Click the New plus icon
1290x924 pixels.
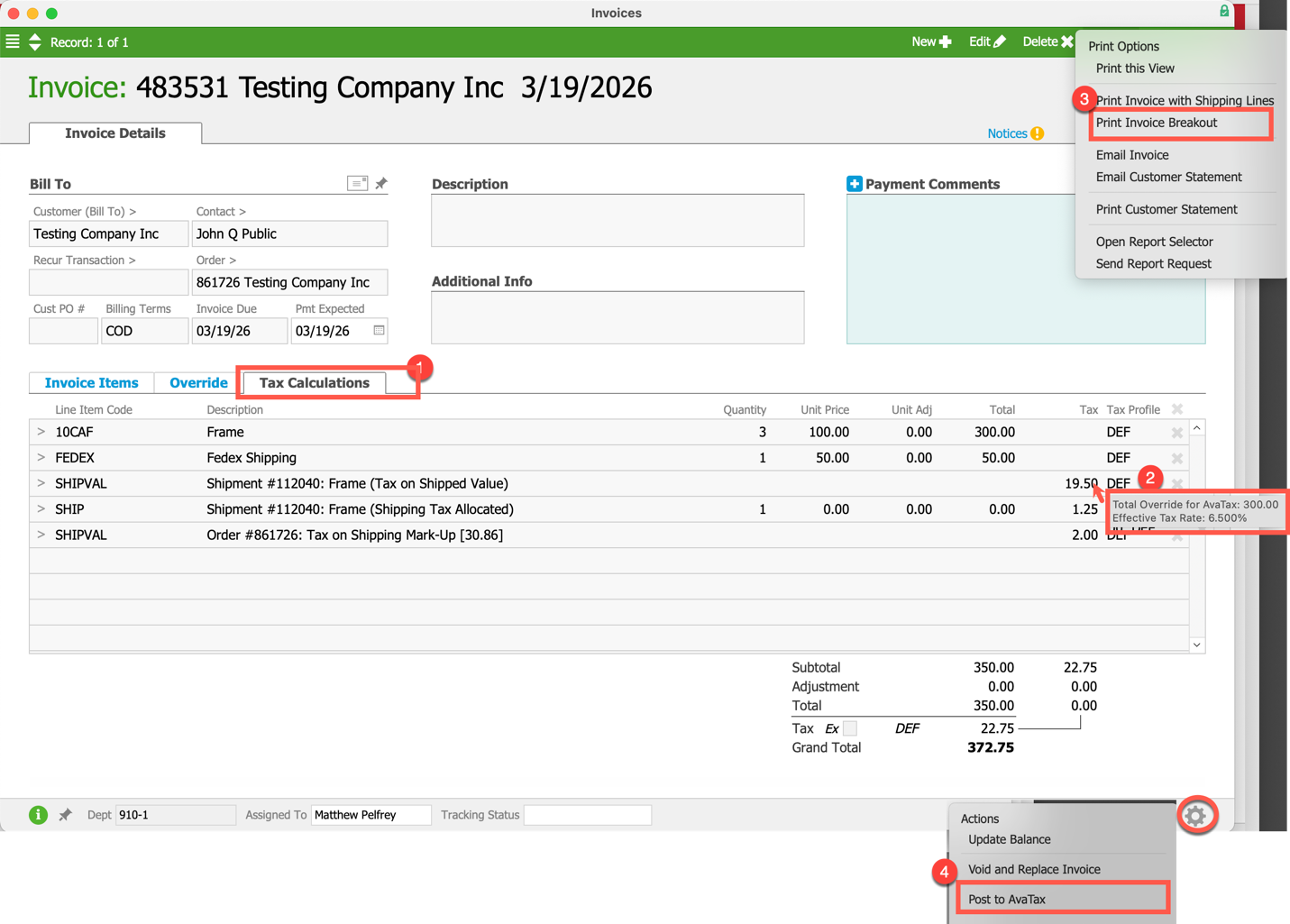(945, 41)
